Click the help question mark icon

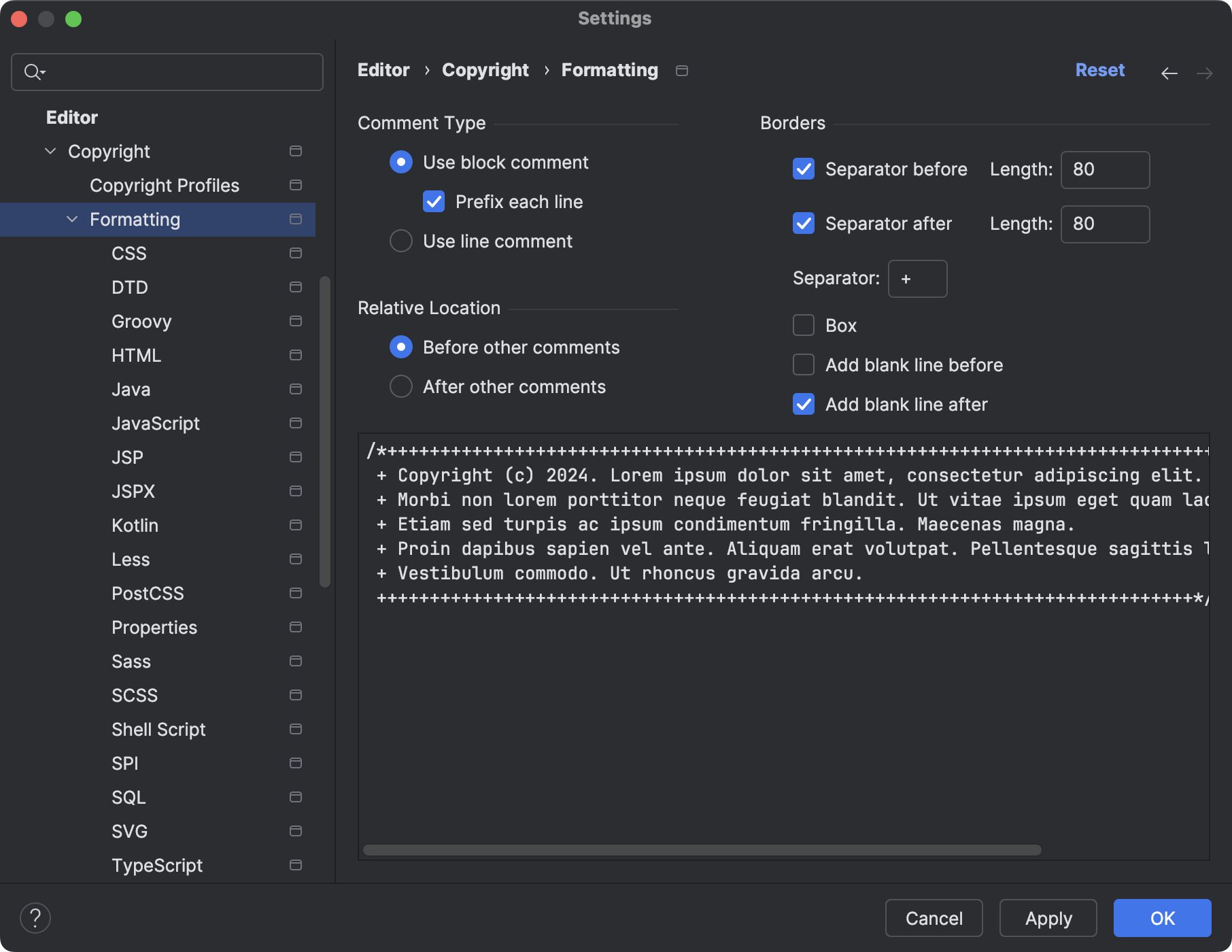point(35,917)
